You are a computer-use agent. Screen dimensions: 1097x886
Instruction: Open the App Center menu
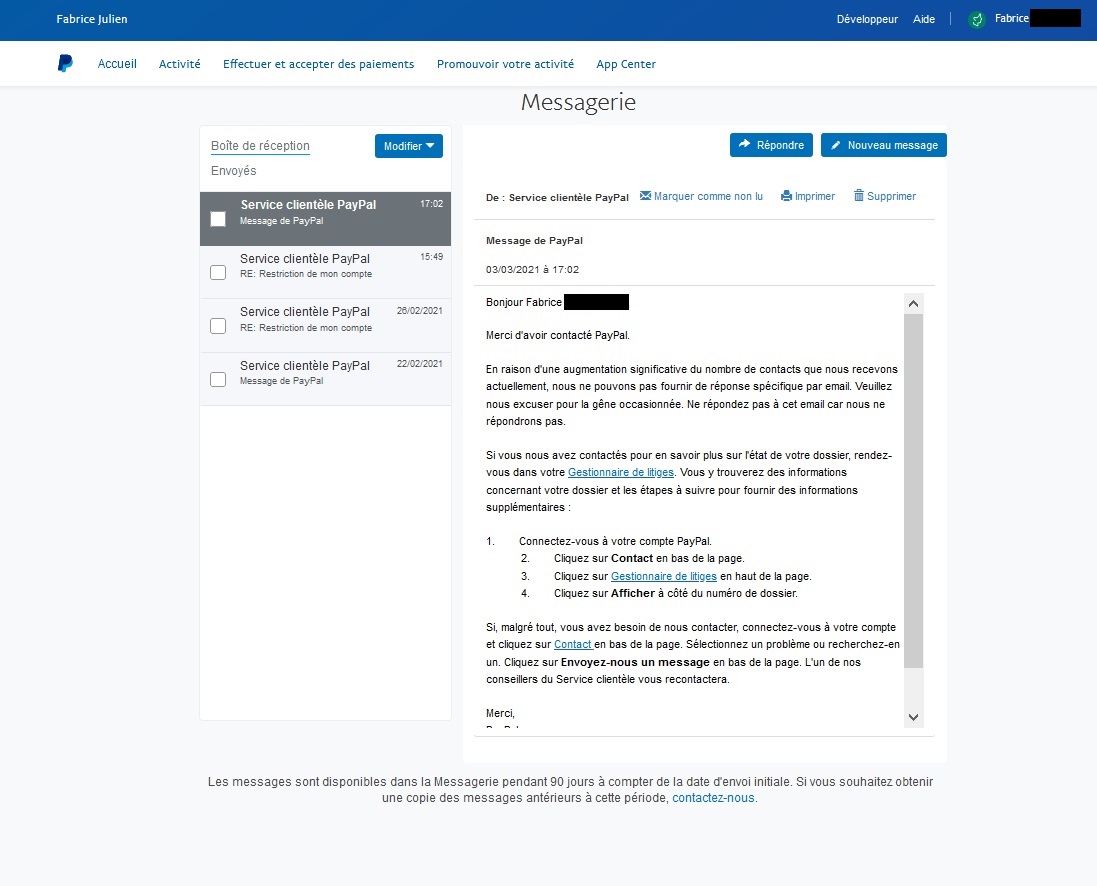coord(625,64)
